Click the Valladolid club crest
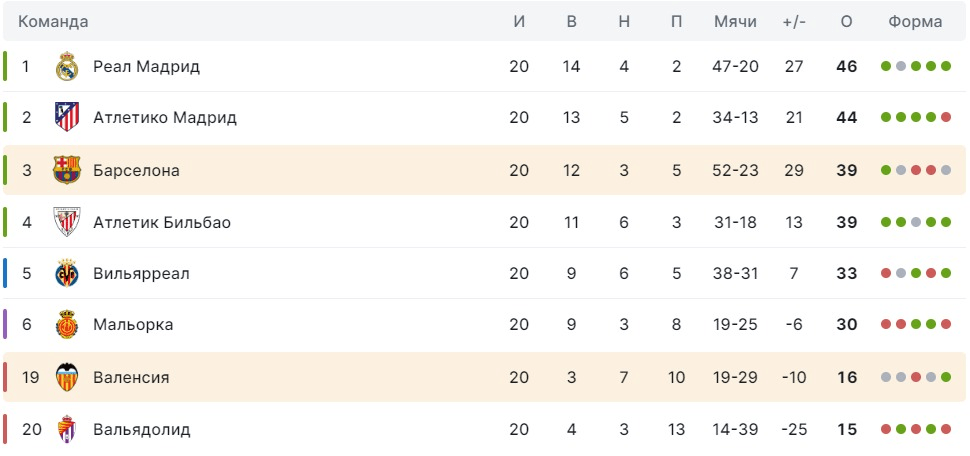 click(67, 430)
